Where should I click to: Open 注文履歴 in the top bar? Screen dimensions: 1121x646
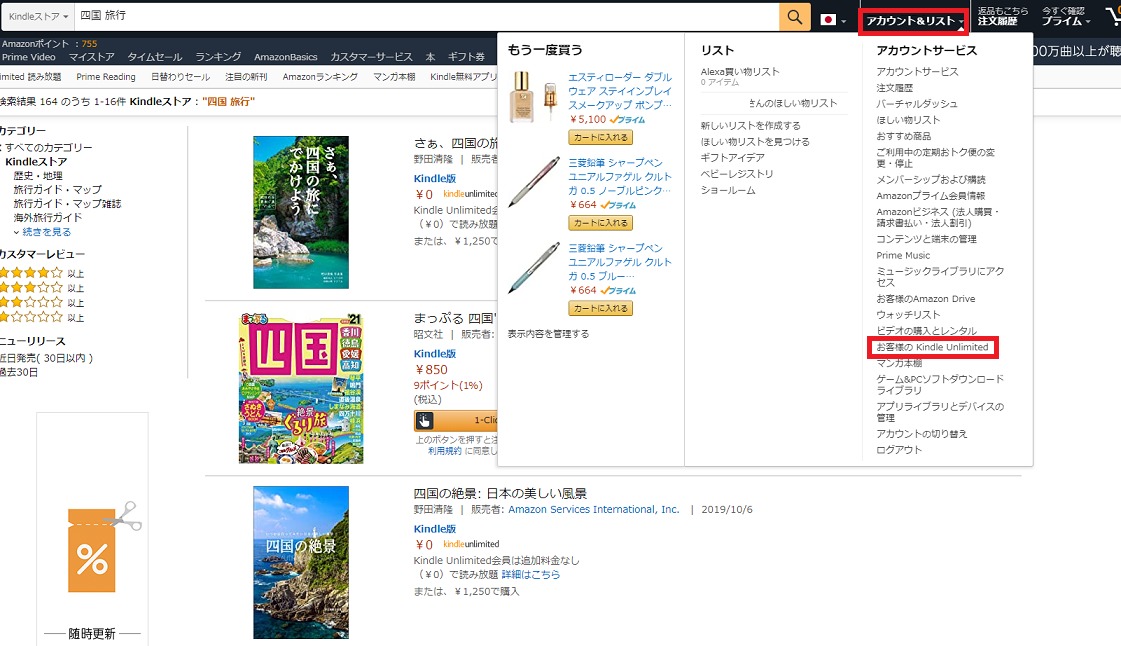(x=997, y=21)
